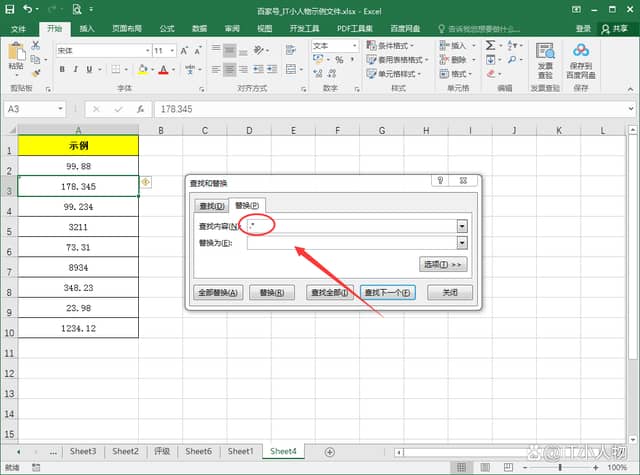Expand the 查找内容 history dropdown

pyautogui.click(x=462, y=227)
